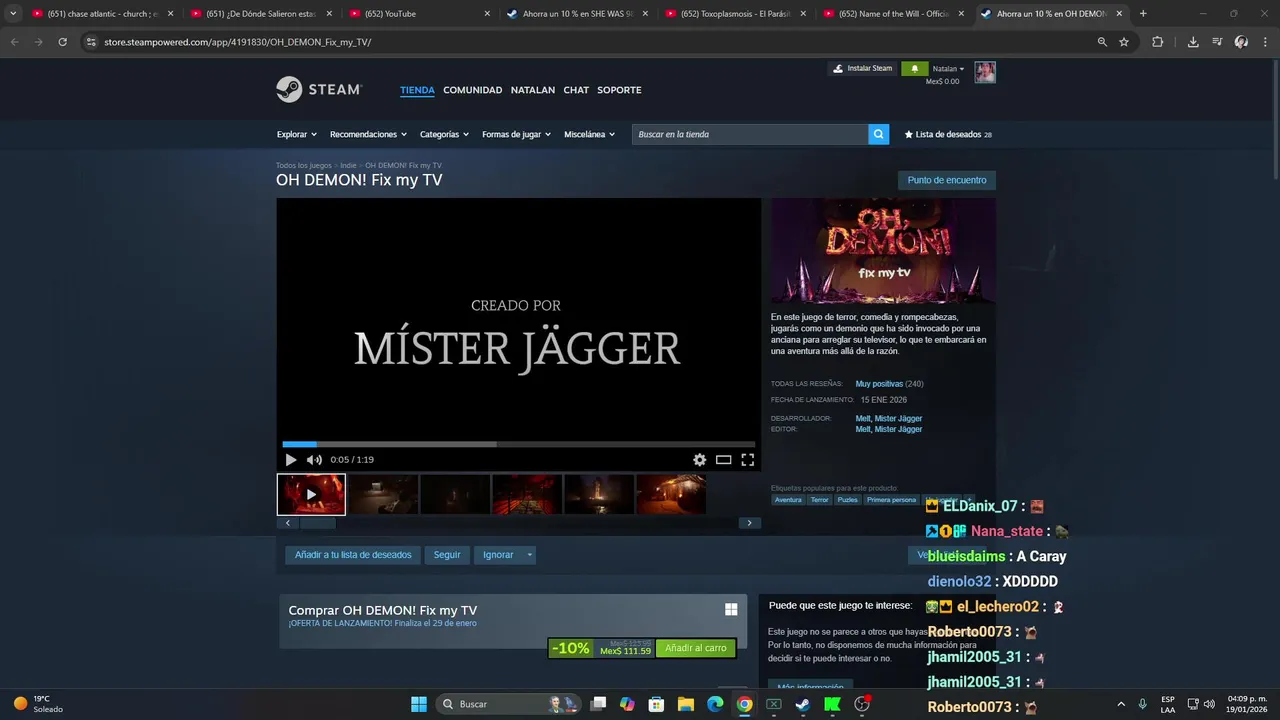This screenshot has width=1280, height=720.
Task: Select the last orange screenshot thumbnail
Action: pos(671,494)
